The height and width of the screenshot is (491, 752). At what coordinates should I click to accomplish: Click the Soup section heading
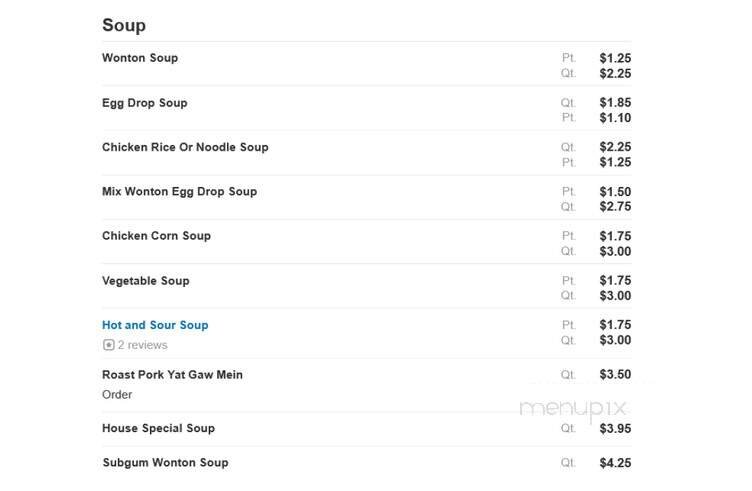click(123, 25)
